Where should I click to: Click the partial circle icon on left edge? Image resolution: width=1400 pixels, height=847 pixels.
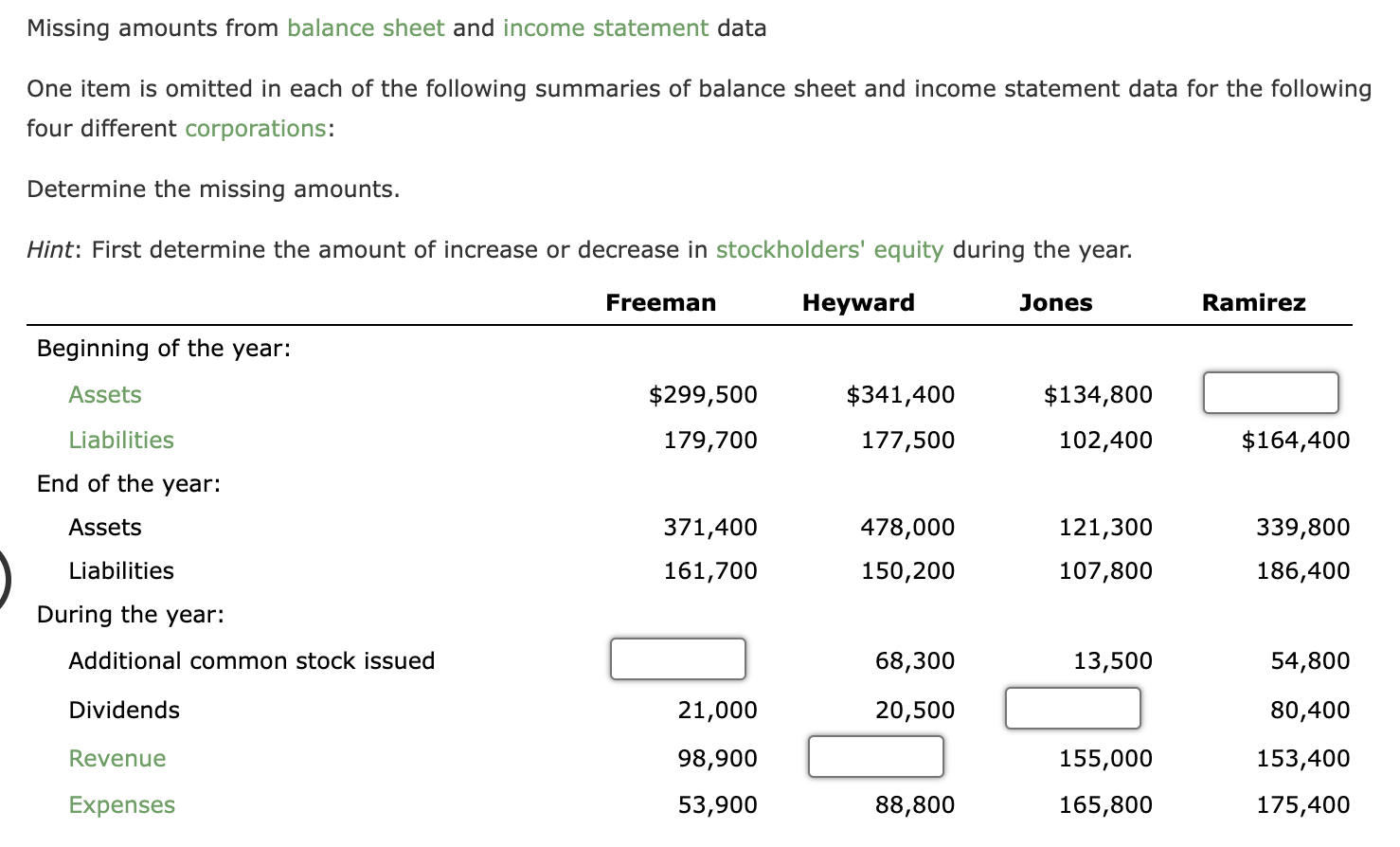click(x=5, y=568)
